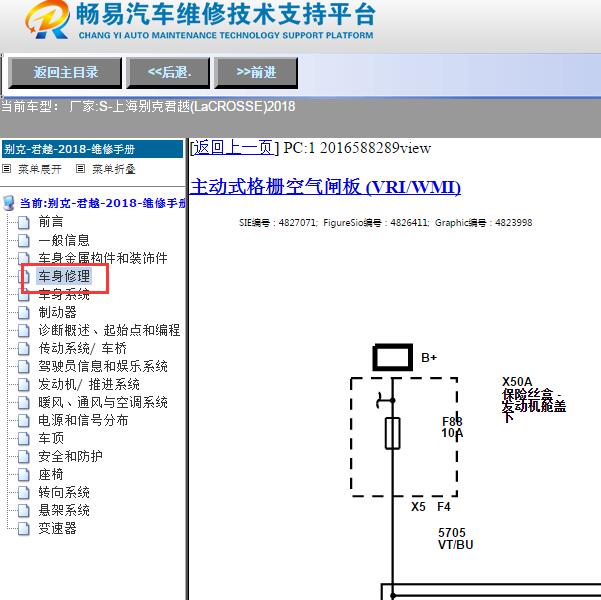Viewport: 601px width, 600px height.
Task: Click the 5705 VT/BU wire label
Action: (x=455, y=538)
